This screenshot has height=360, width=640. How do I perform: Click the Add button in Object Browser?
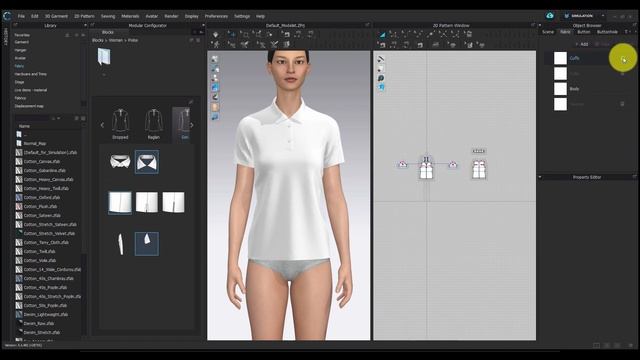[582, 44]
